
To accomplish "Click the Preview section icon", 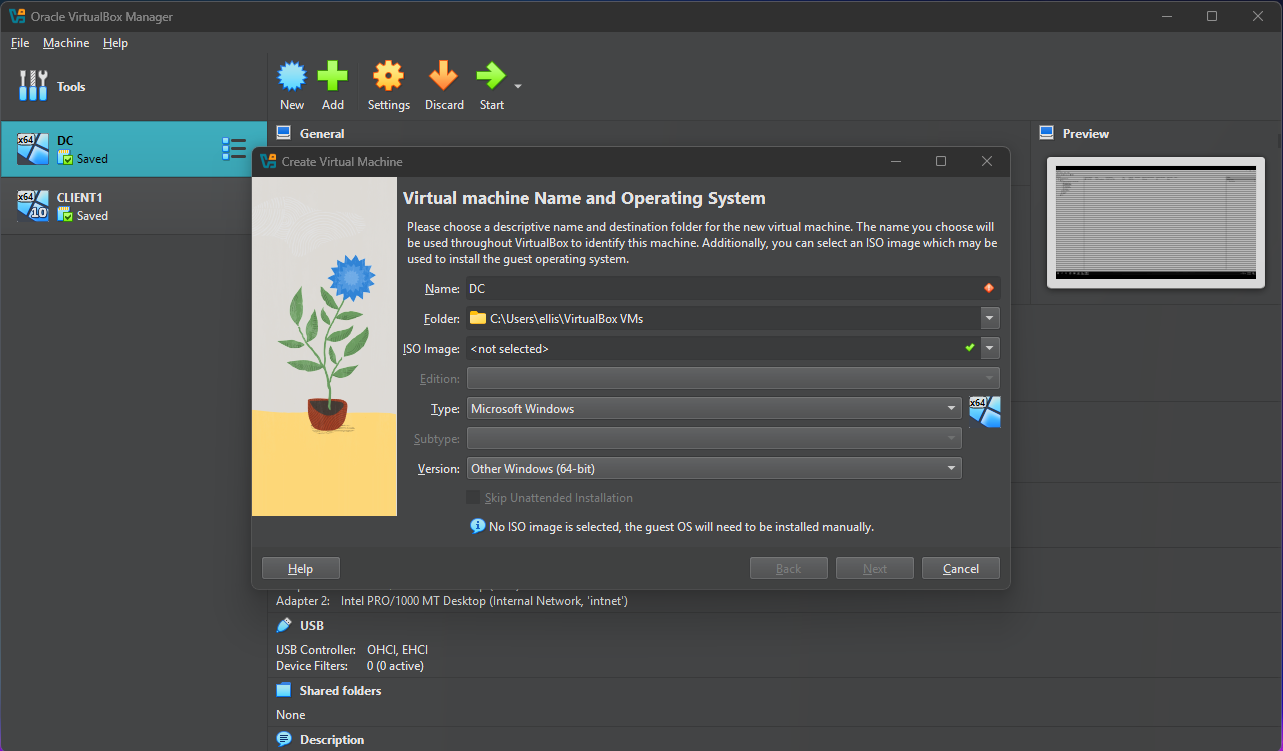I will pos(1047,133).
